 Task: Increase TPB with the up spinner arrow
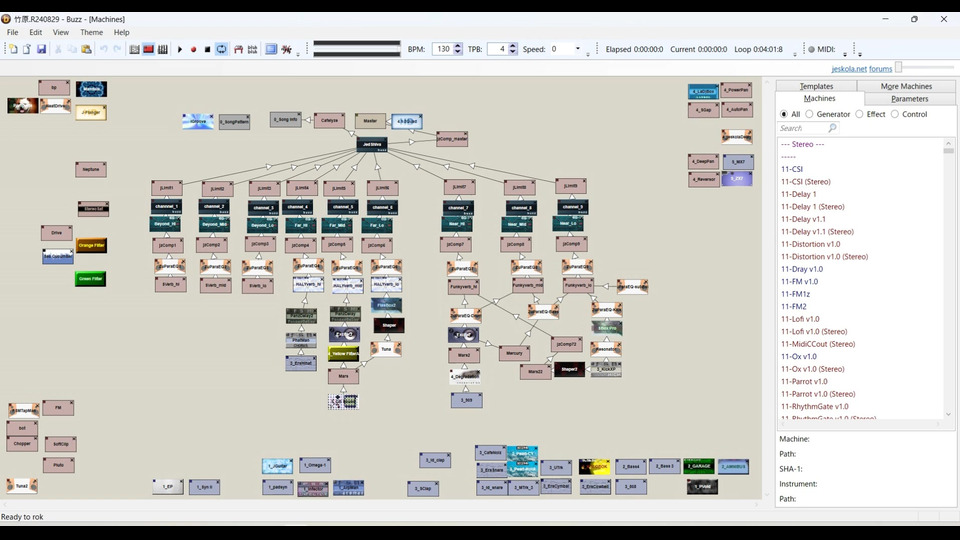pyautogui.click(x=512, y=46)
